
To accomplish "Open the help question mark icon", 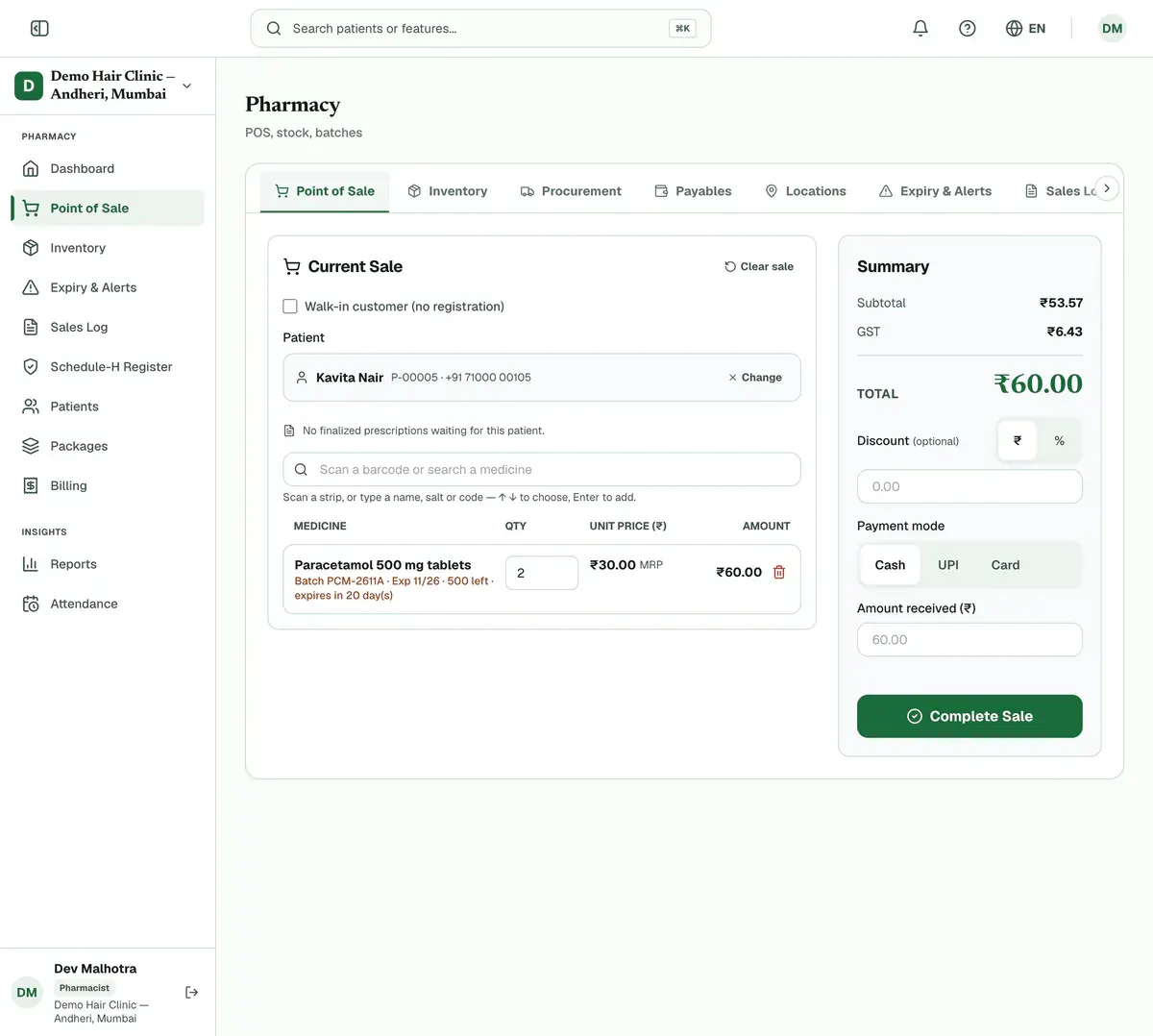I will click(968, 29).
